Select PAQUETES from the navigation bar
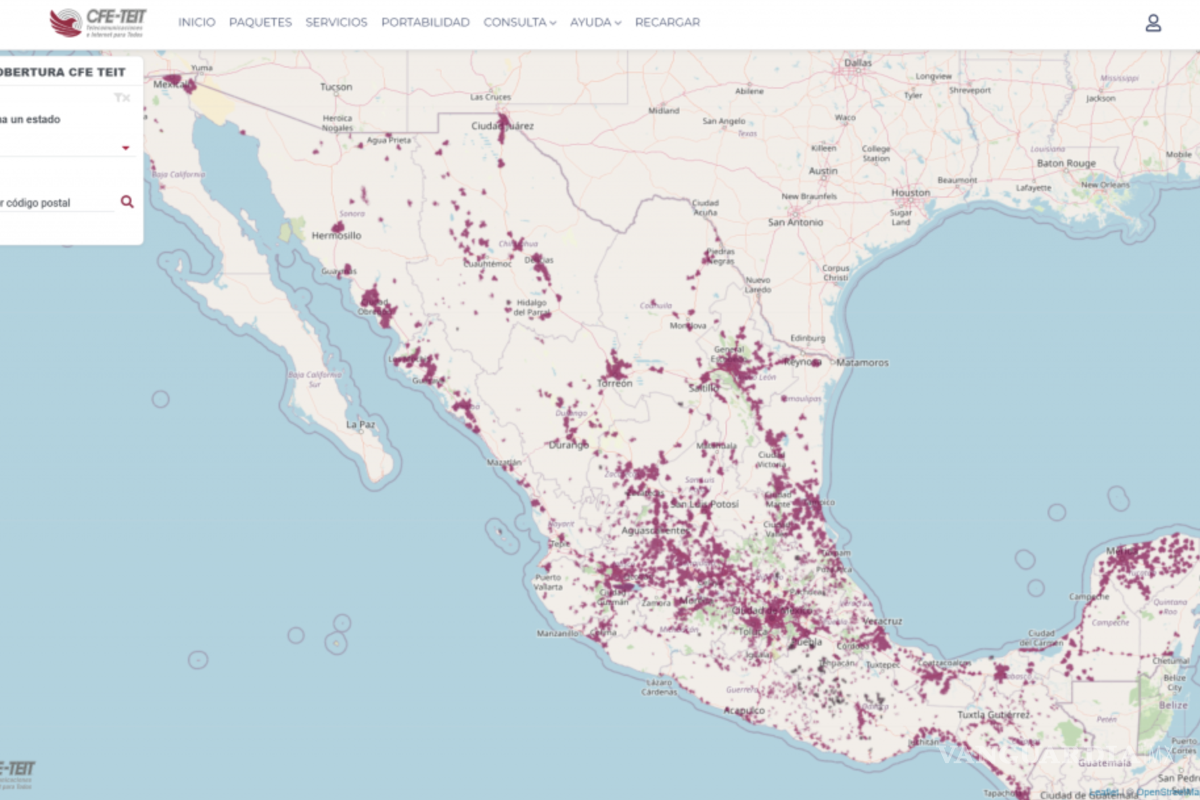The height and width of the screenshot is (800, 1200). tap(261, 21)
